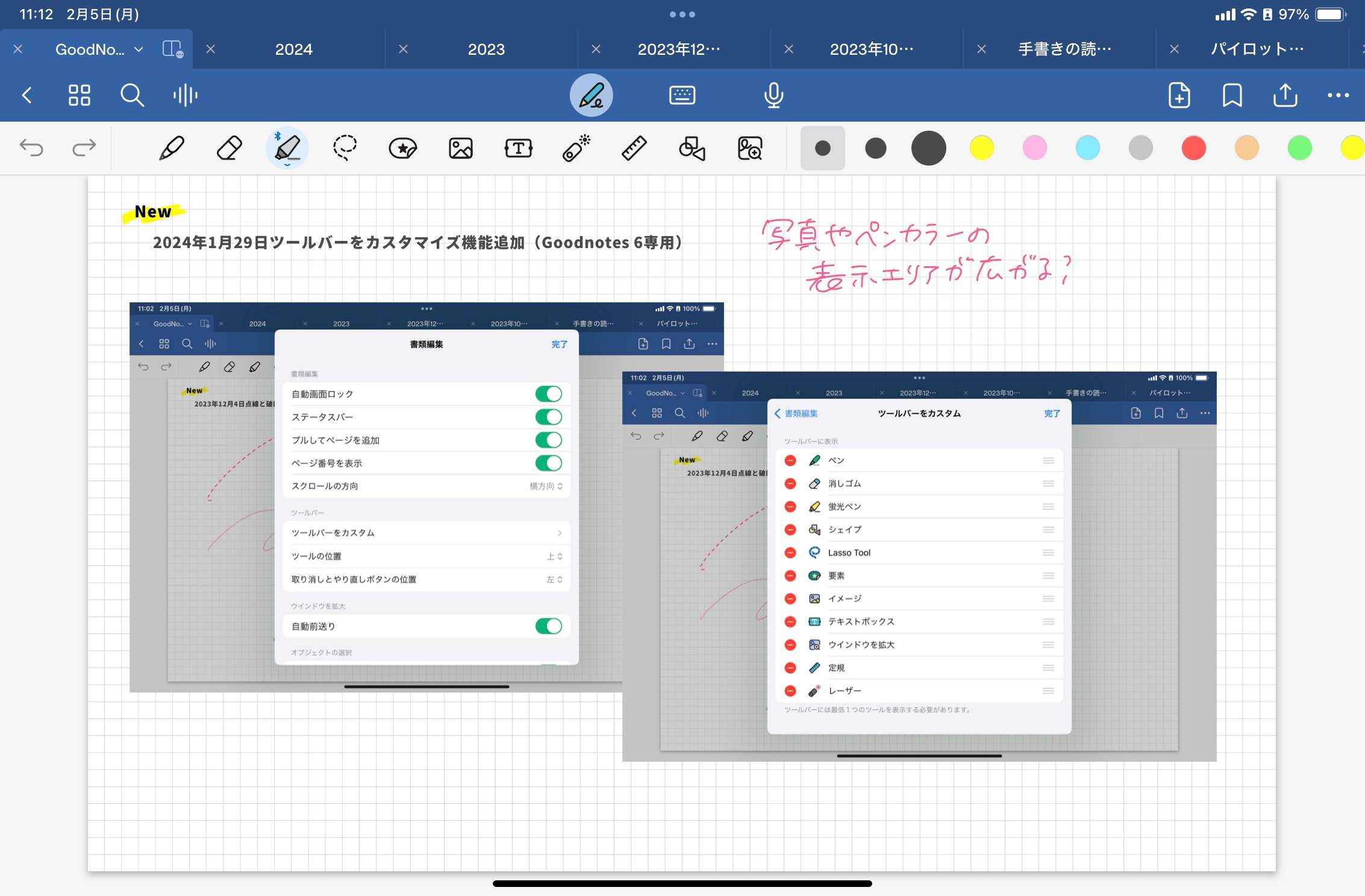This screenshot has width=1365, height=896.
Task: Switch to the 2023年12… tab
Action: coord(679,49)
